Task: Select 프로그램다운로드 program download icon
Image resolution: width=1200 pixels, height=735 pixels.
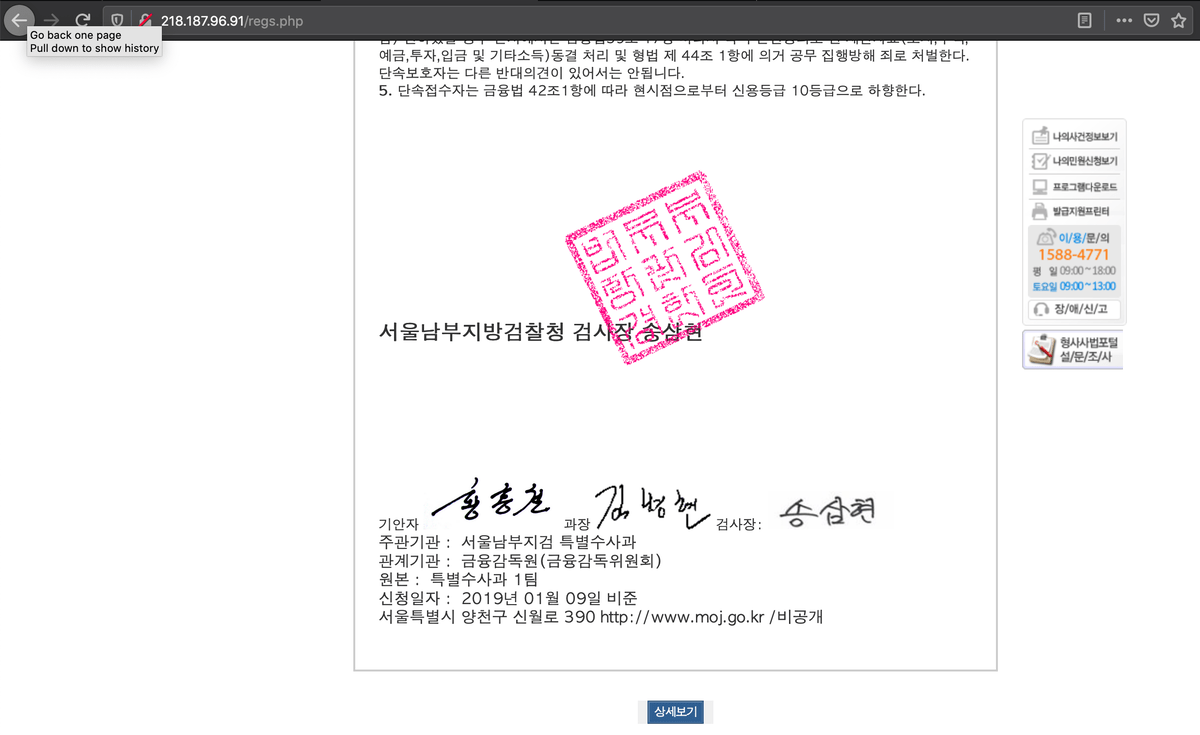Action: tap(1073, 185)
